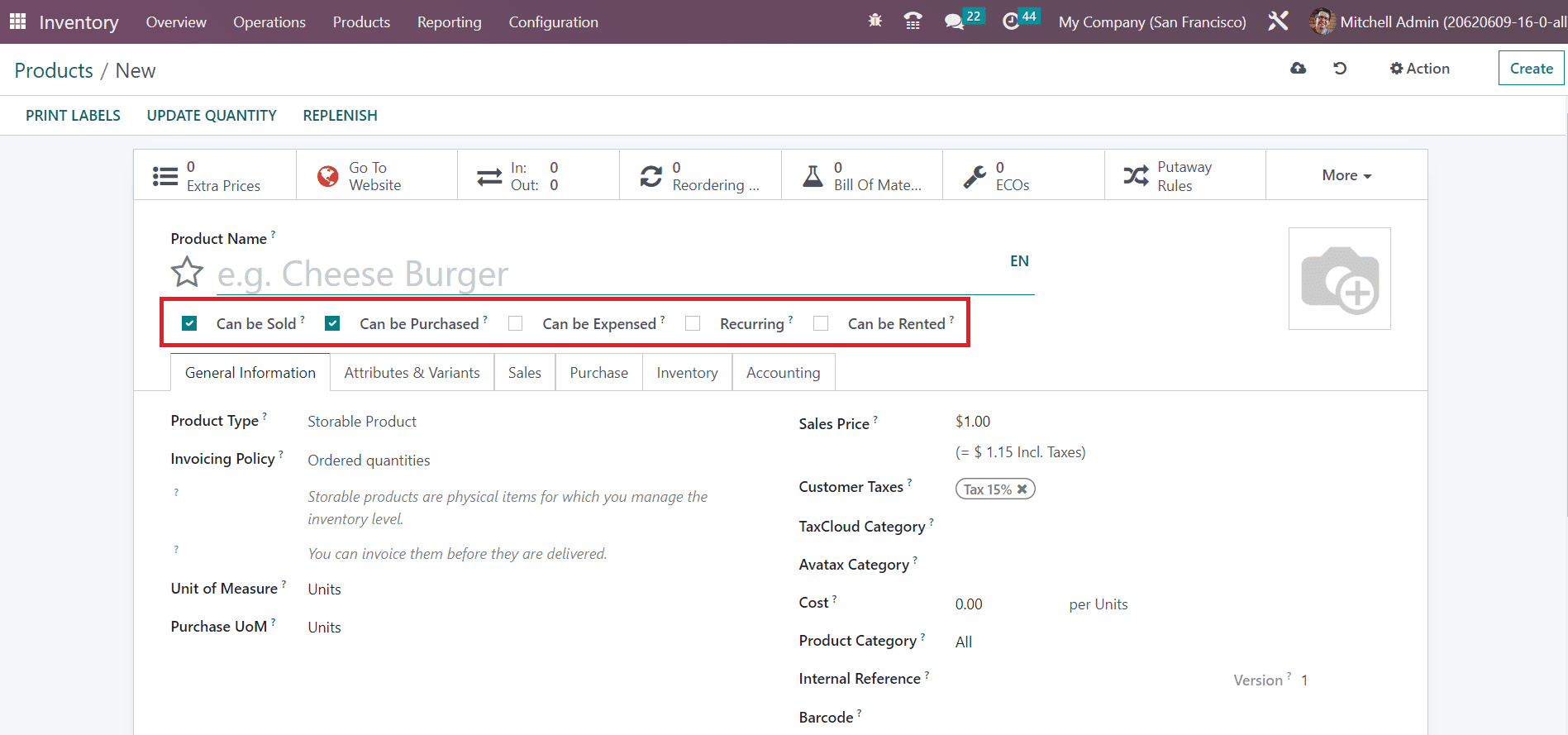The image size is (1568, 735).
Task: Uncheck the Can be Sold checkbox
Action: 189,323
